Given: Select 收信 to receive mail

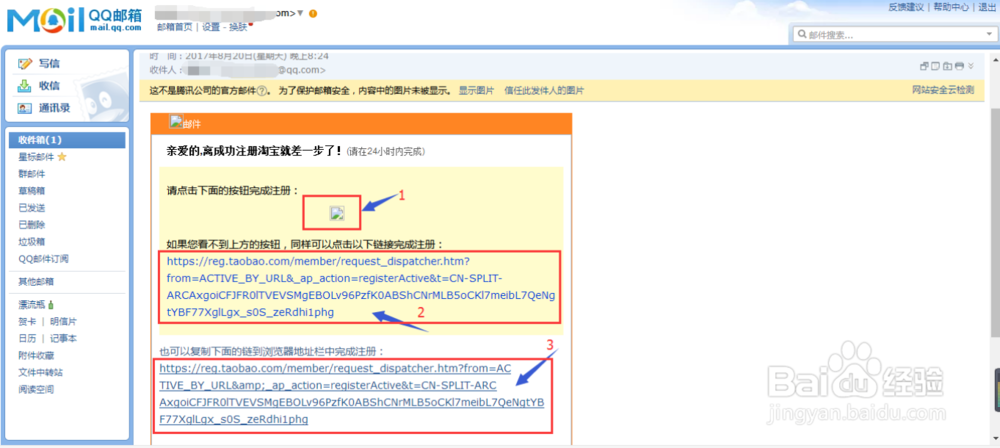Looking at the screenshot, I should (50, 86).
